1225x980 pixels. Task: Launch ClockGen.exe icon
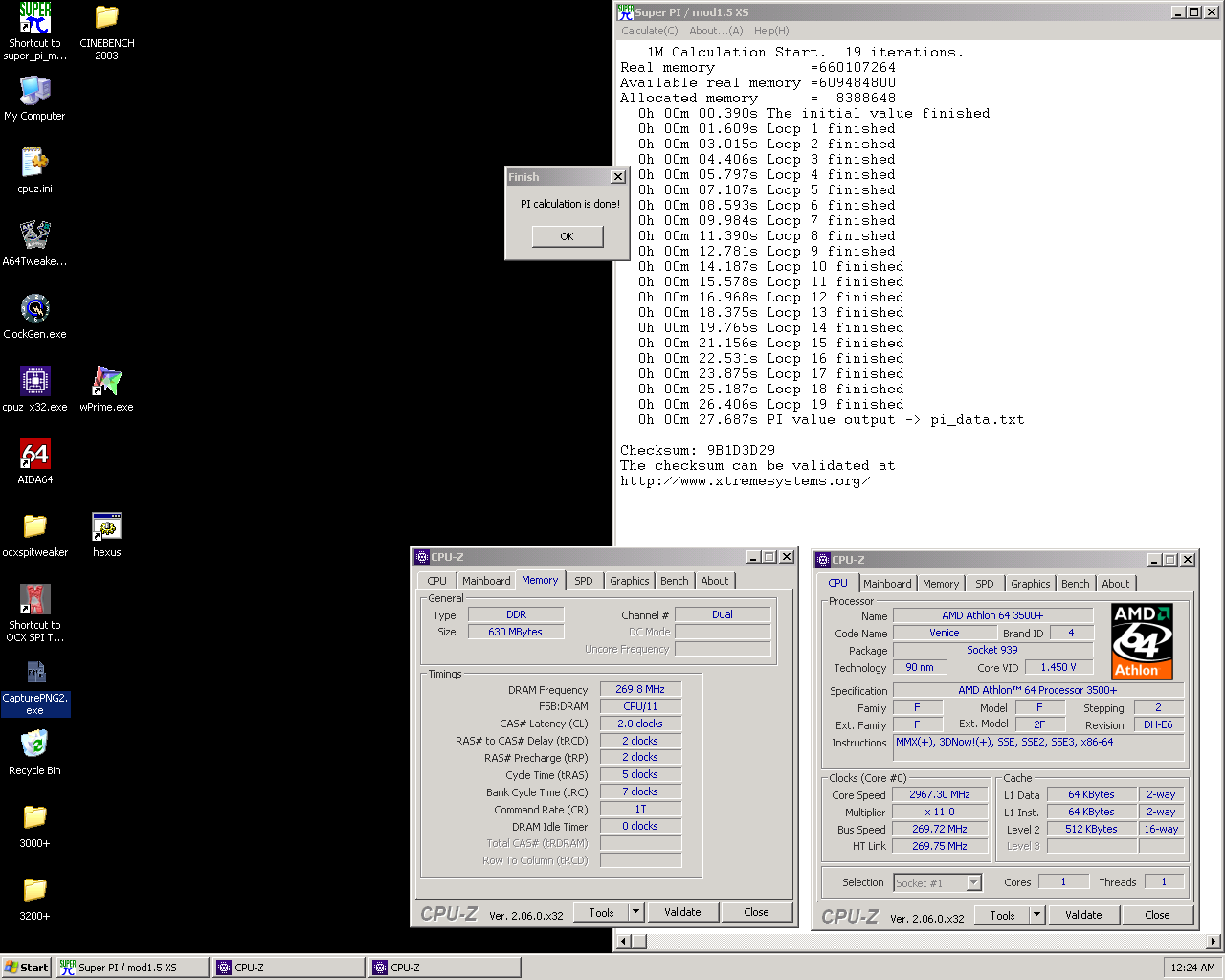[35, 309]
